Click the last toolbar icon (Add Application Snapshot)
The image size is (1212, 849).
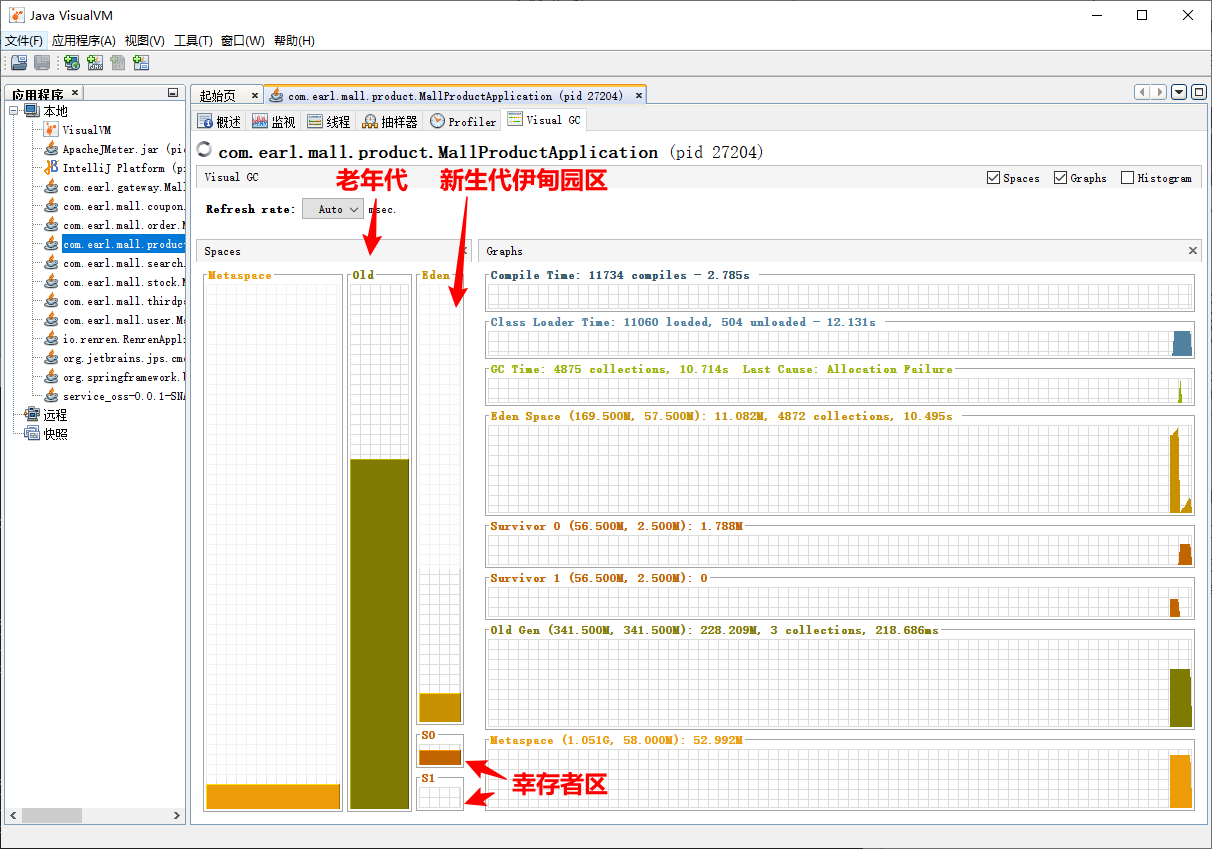tap(141, 63)
